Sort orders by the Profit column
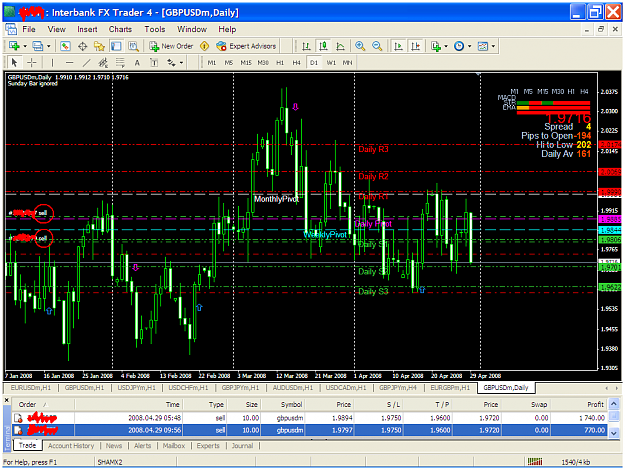This screenshot has height=470, width=625. coord(578,404)
